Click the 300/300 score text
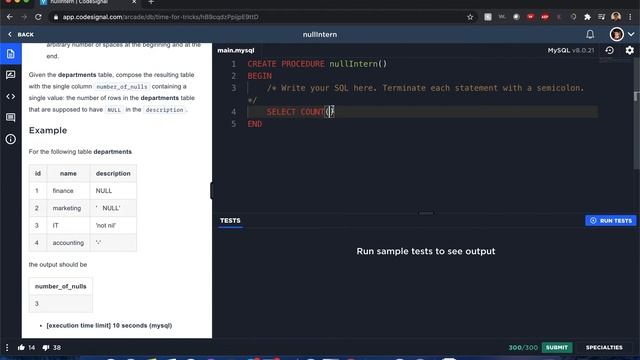Screen dimensions: 640x360 pyautogui.click(x=523, y=347)
